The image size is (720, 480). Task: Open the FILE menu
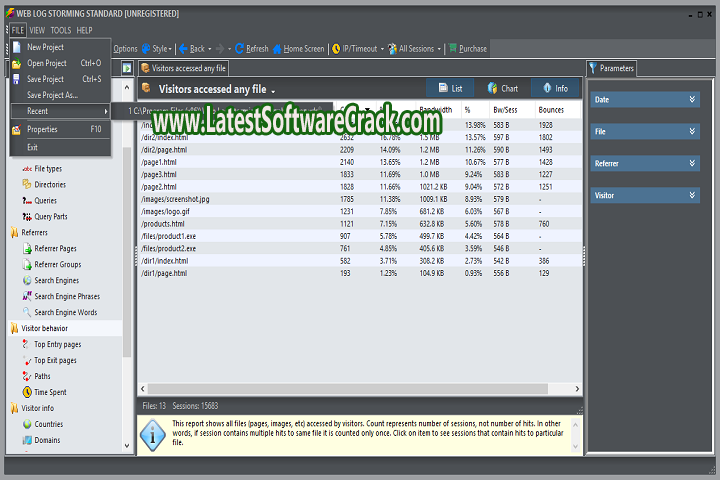coord(18,30)
